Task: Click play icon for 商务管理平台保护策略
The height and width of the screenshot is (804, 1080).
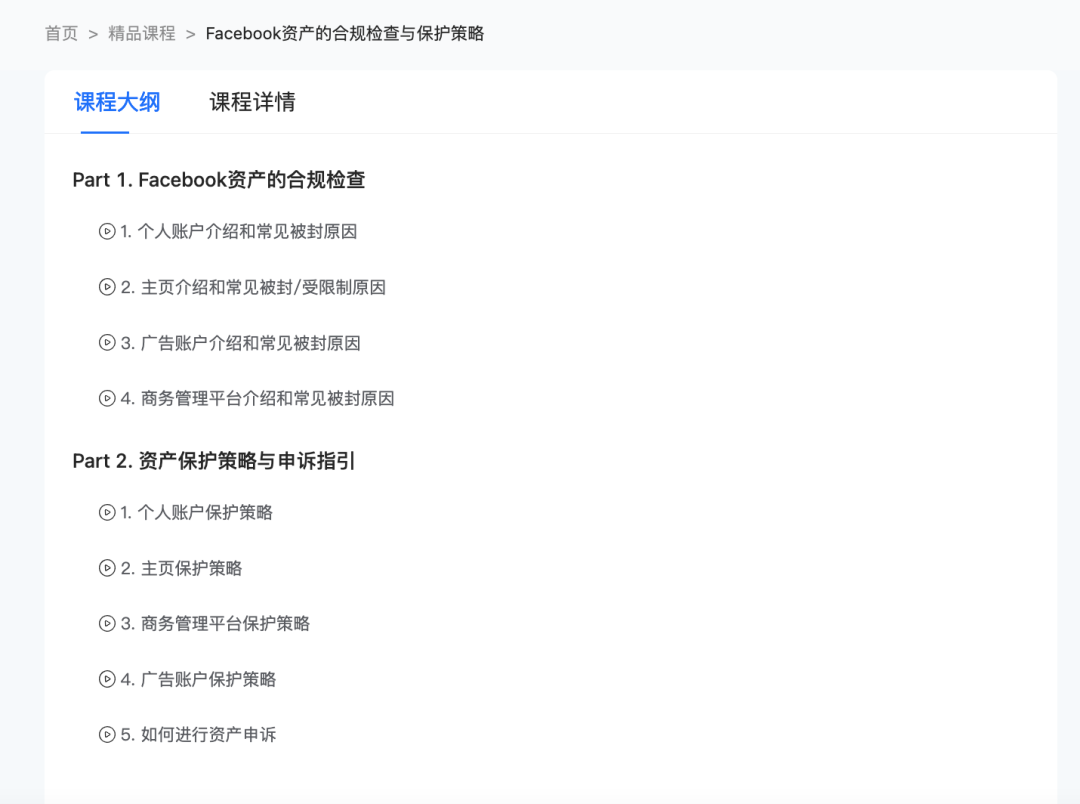Action: [107, 623]
